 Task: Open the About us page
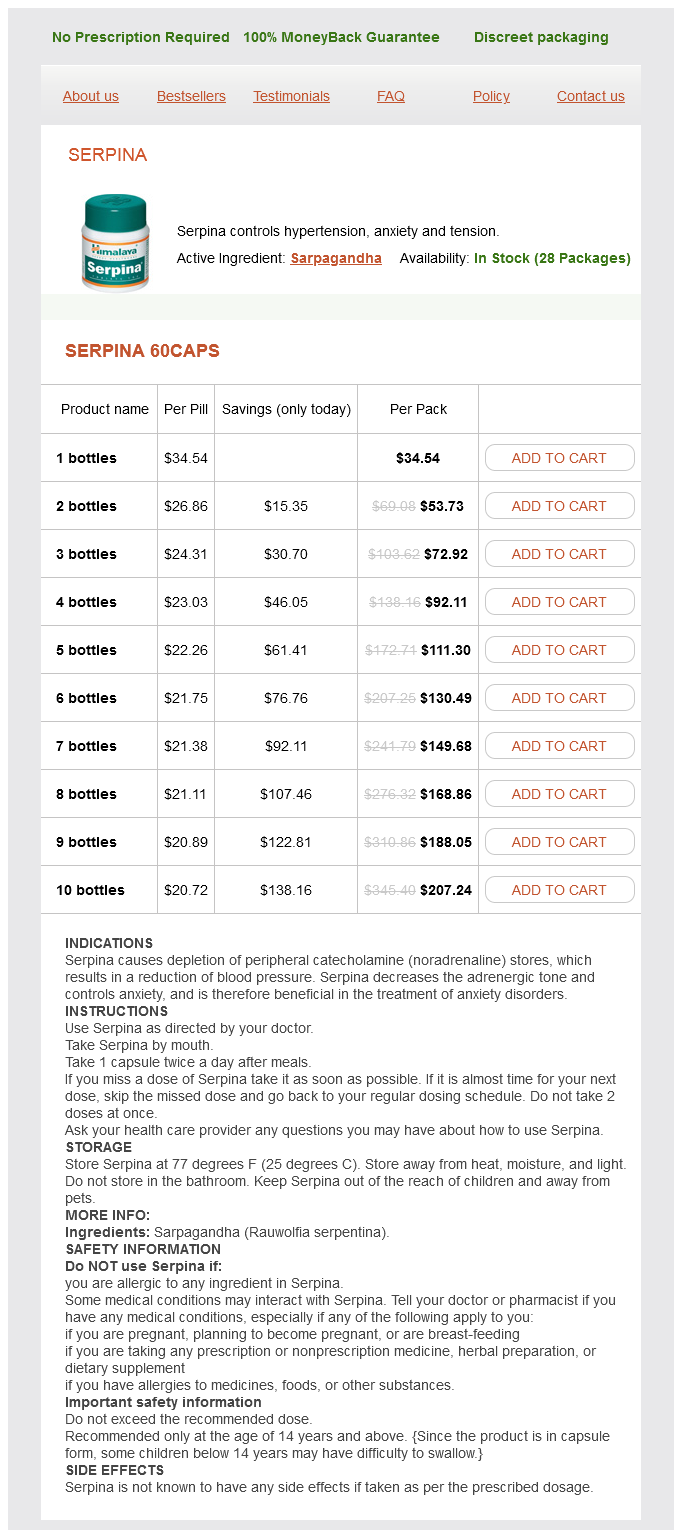tap(91, 96)
